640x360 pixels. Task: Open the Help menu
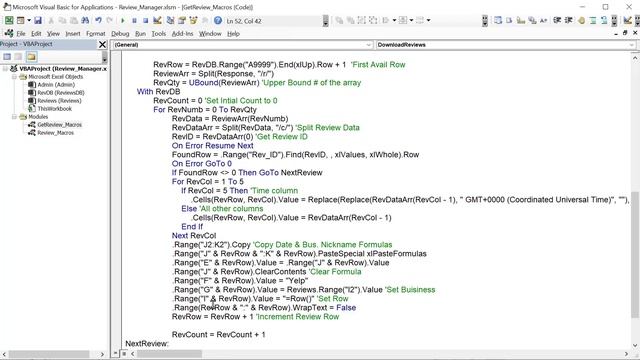click(233, 34)
